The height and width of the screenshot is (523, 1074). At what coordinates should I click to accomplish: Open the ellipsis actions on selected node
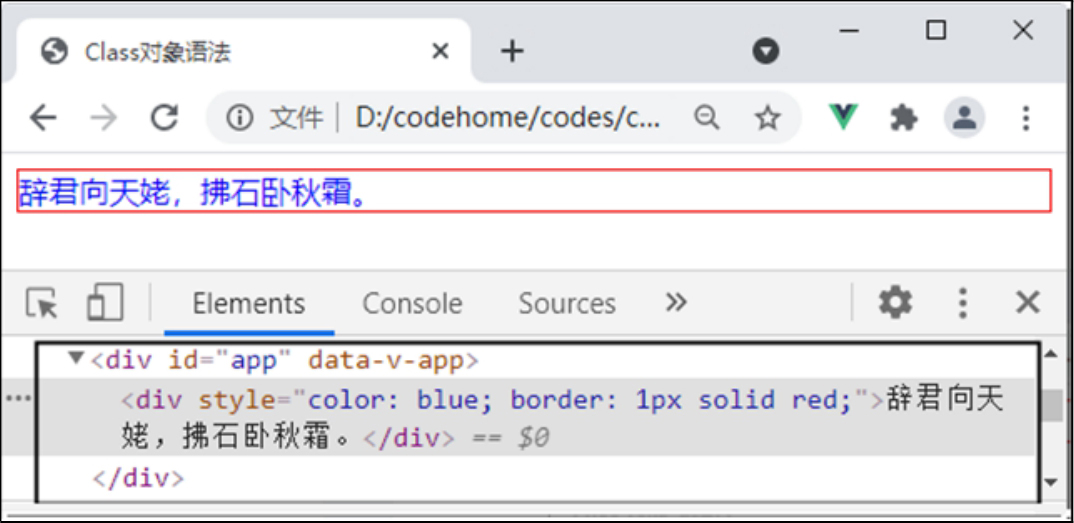pyautogui.click(x=18, y=398)
